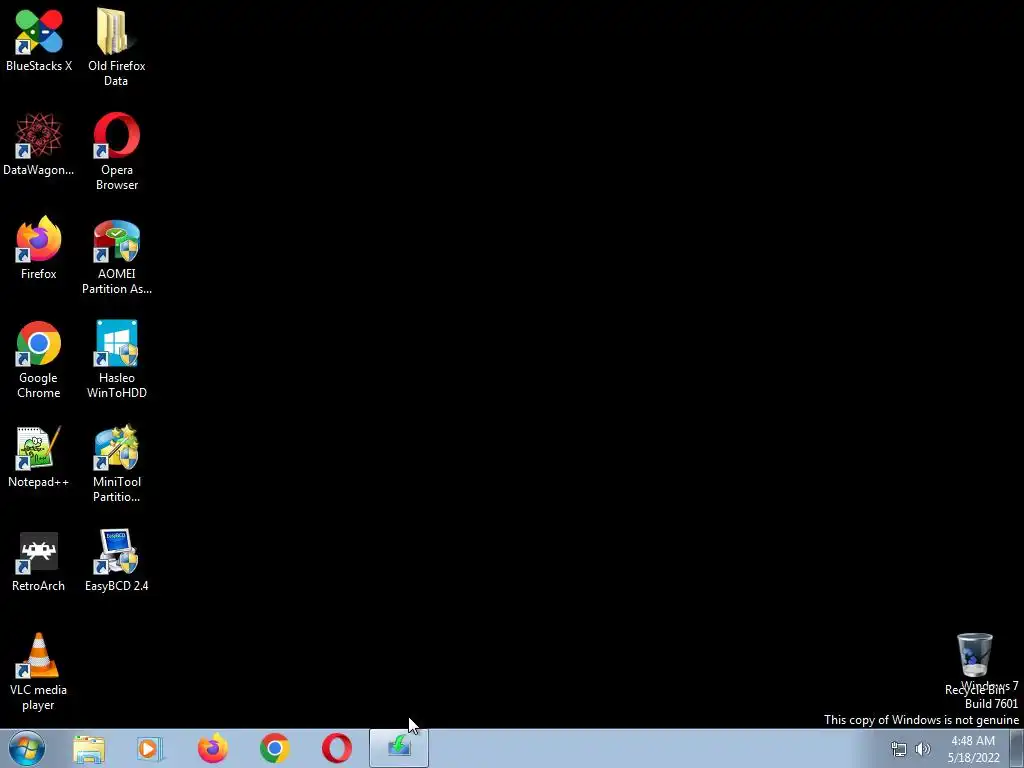Launch Firefox from the taskbar
Screen dimensions: 1024x768
tap(213, 748)
